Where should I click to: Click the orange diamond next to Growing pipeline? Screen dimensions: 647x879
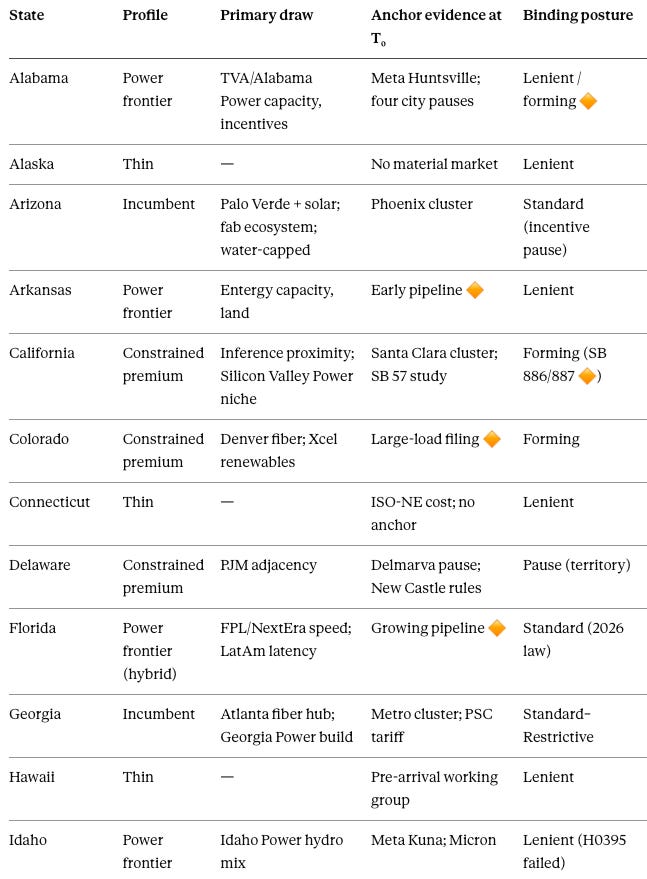(x=497, y=628)
